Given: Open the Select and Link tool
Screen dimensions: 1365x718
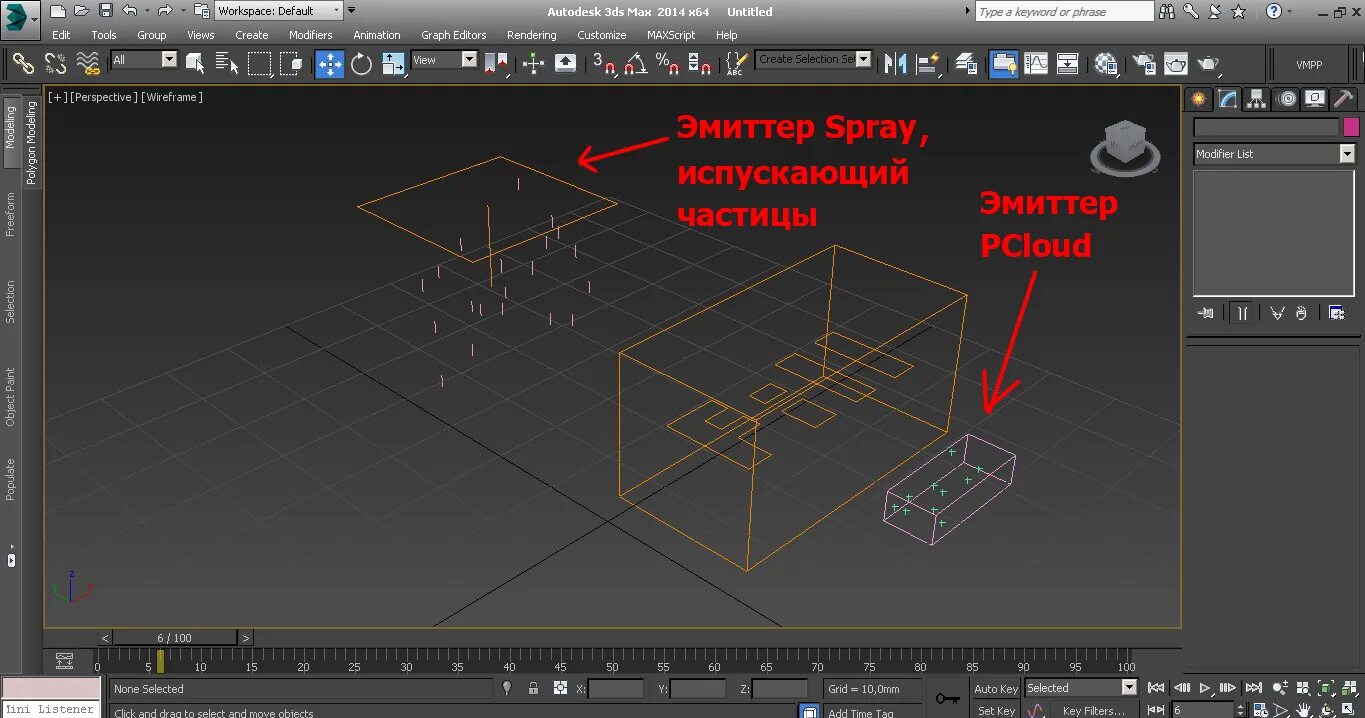Looking at the screenshot, I should pos(23,63).
